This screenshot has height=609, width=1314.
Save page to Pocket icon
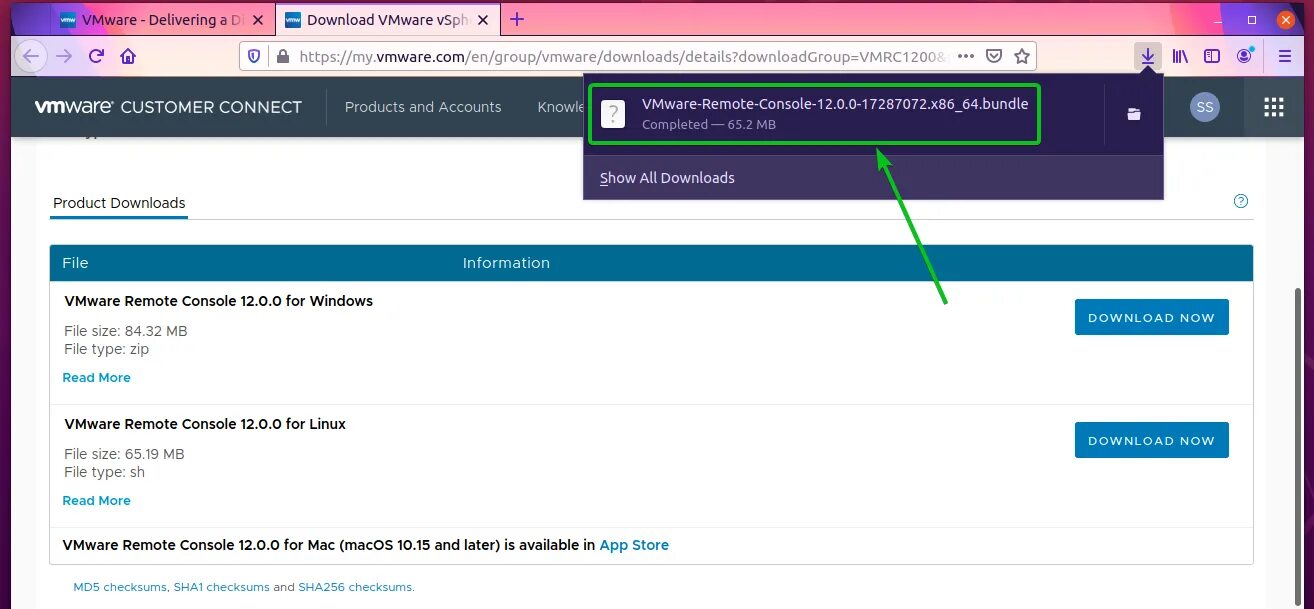(994, 56)
